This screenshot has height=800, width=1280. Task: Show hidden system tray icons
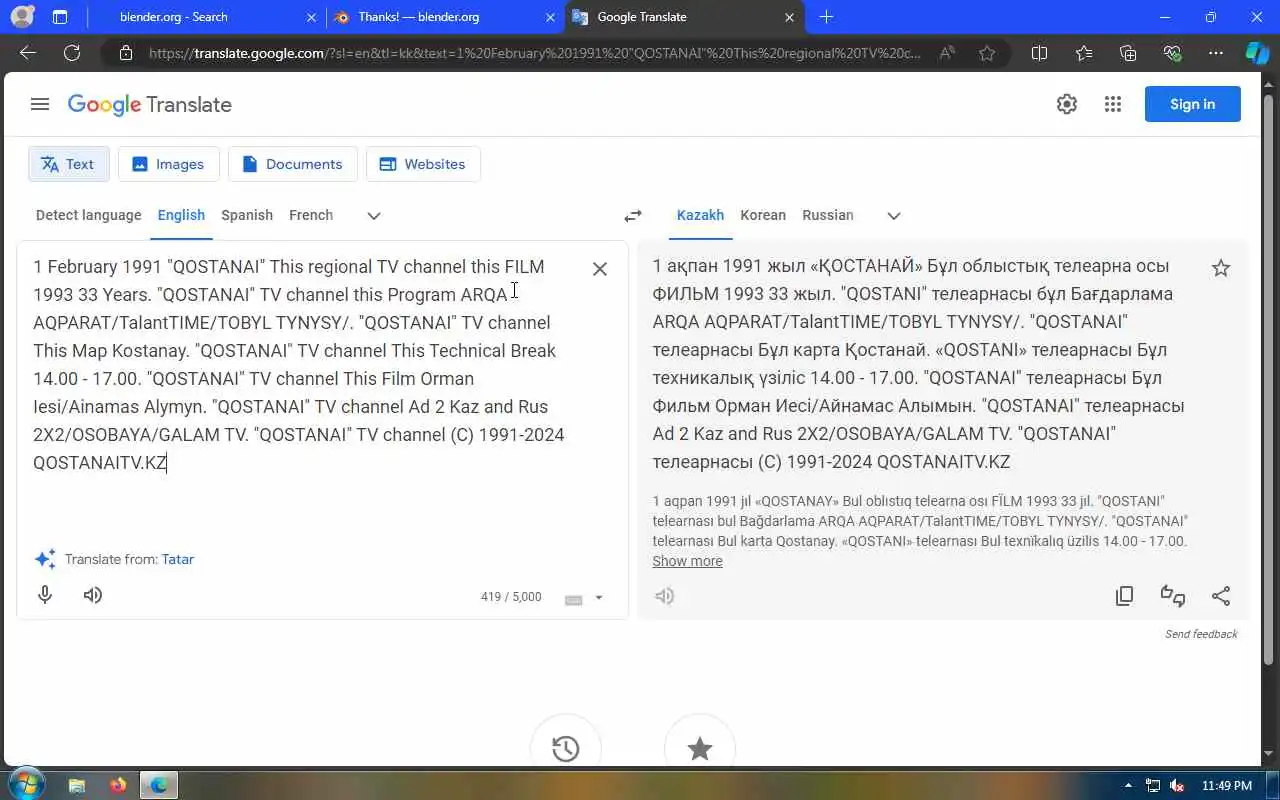(x=1129, y=785)
